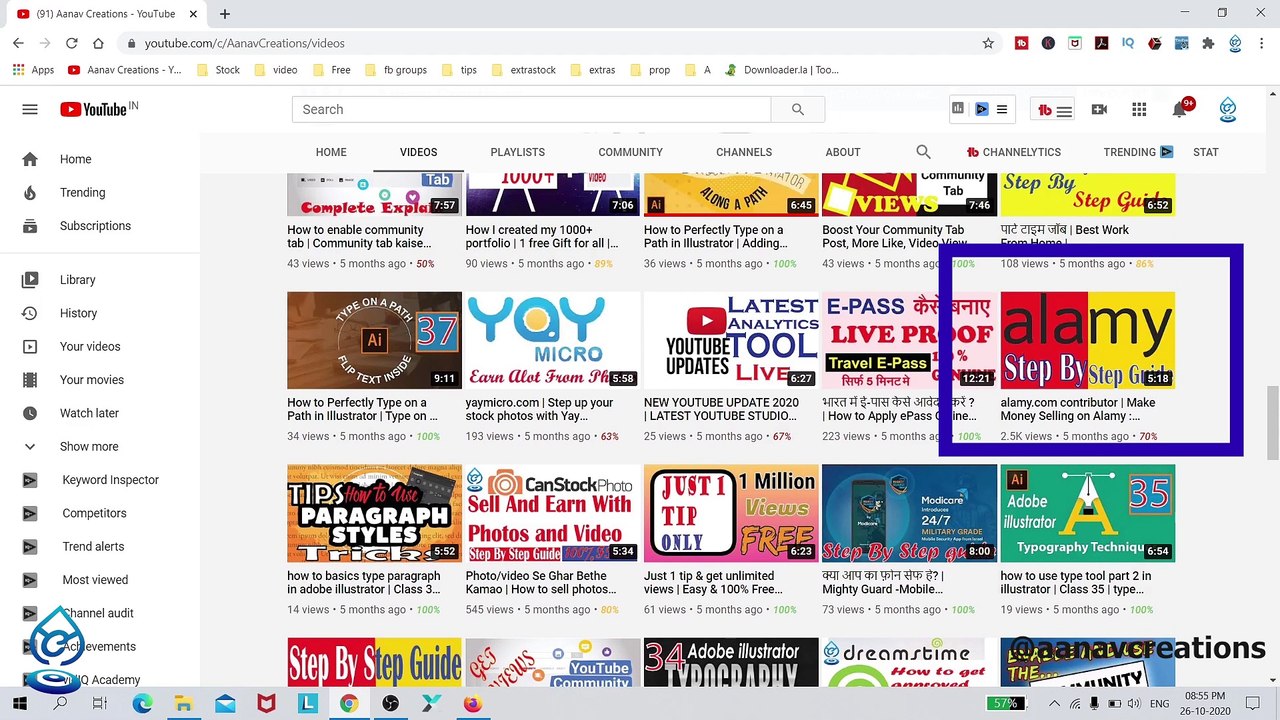Open the notifications bell
Image resolution: width=1280 pixels, height=720 pixels.
[1180, 109]
